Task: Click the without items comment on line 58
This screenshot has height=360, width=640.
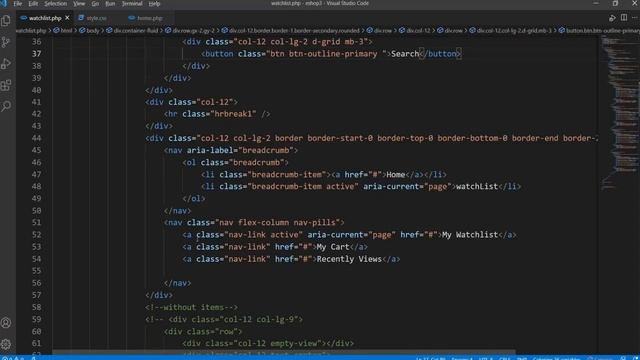Action: click(x=191, y=307)
